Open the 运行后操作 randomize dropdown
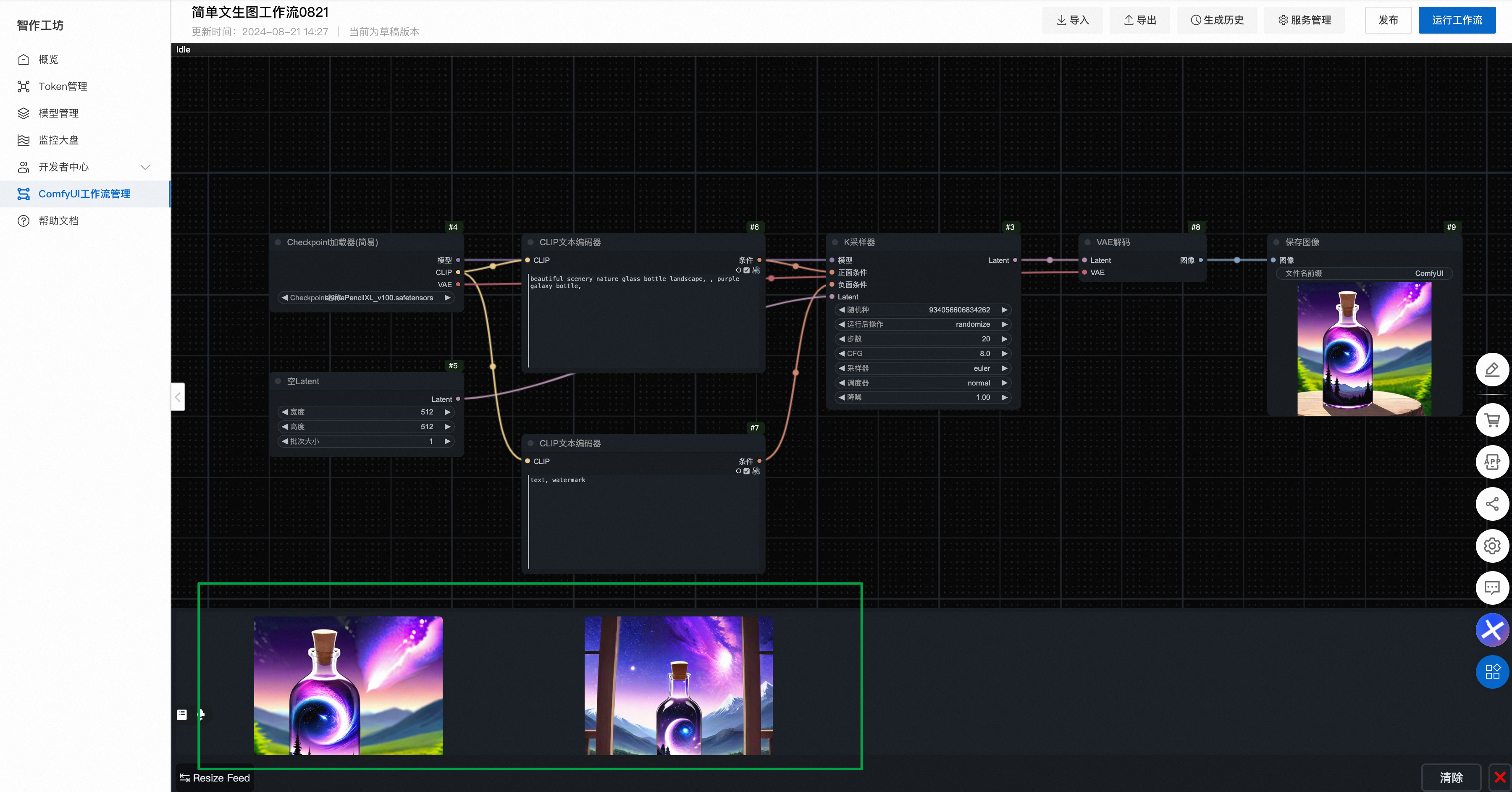The width and height of the screenshot is (1512, 792). [923, 325]
